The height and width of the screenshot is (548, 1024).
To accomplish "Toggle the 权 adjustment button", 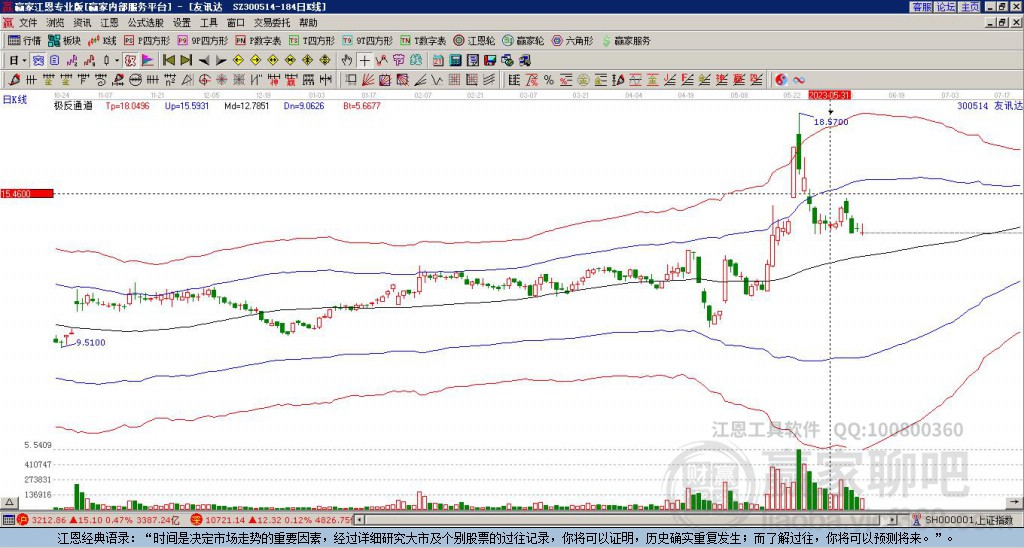I will (x=130, y=61).
